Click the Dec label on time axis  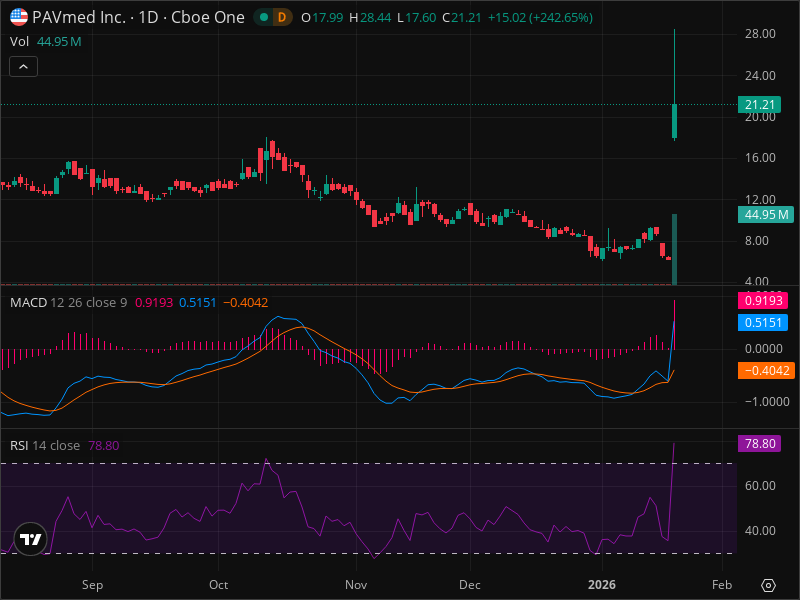click(x=469, y=585)
